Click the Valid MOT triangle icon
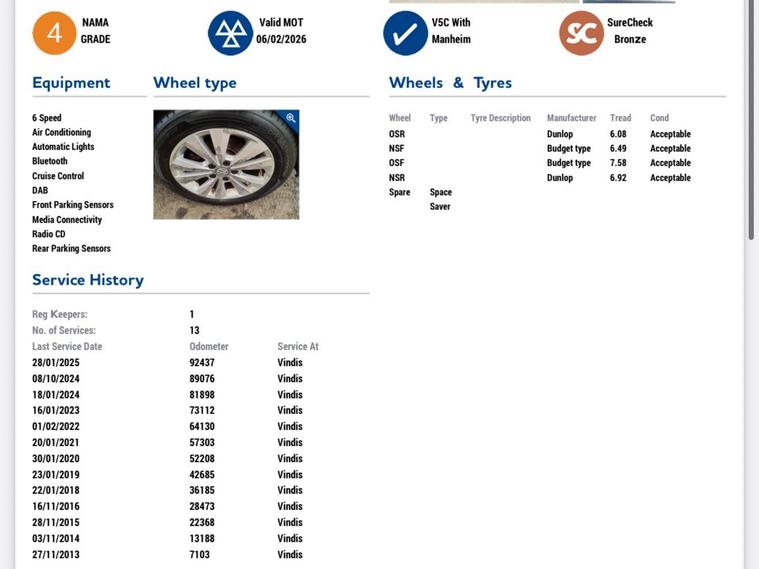759x569 pixels. 230,33
